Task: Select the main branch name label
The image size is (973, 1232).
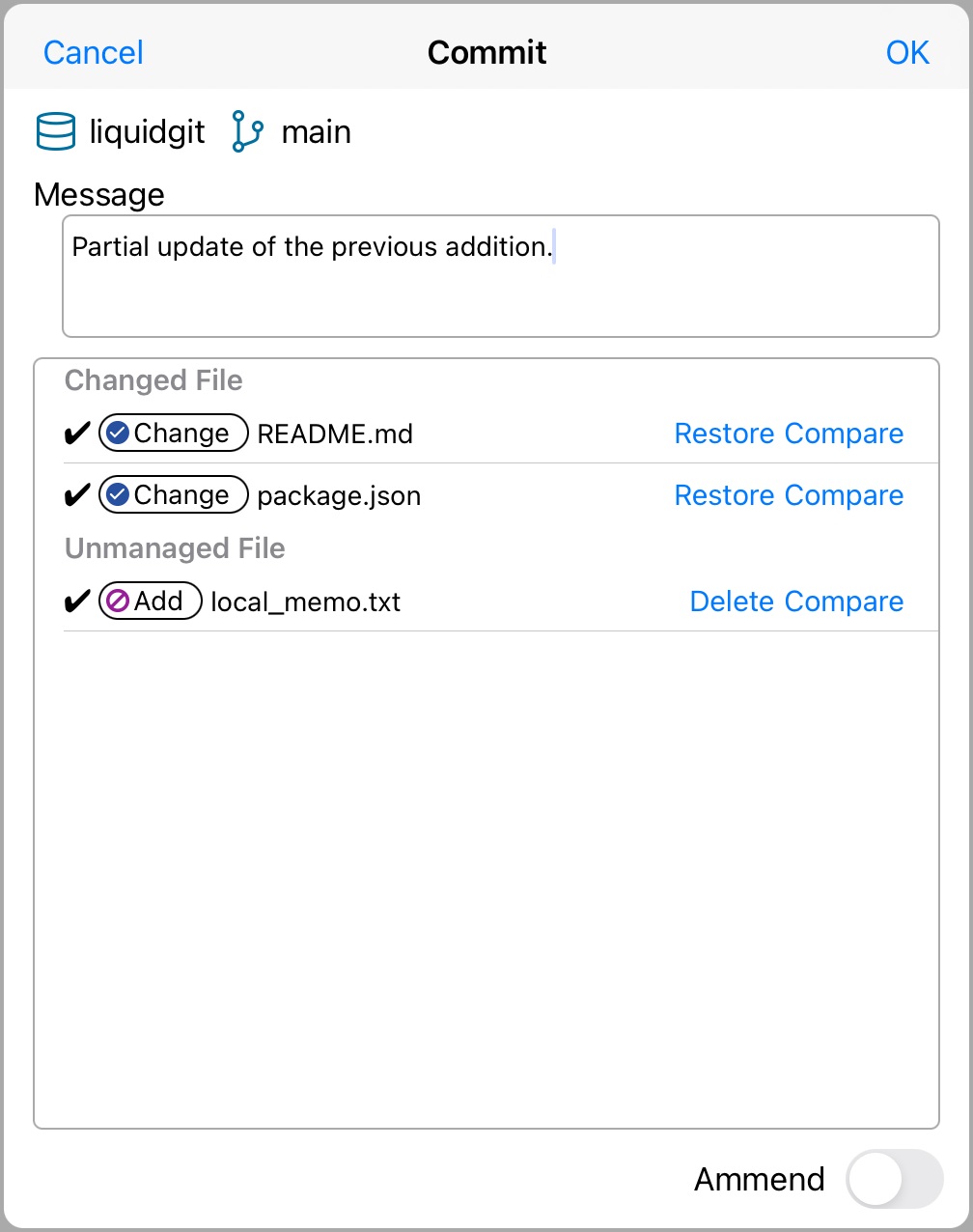Action: (x=316, y=132)
